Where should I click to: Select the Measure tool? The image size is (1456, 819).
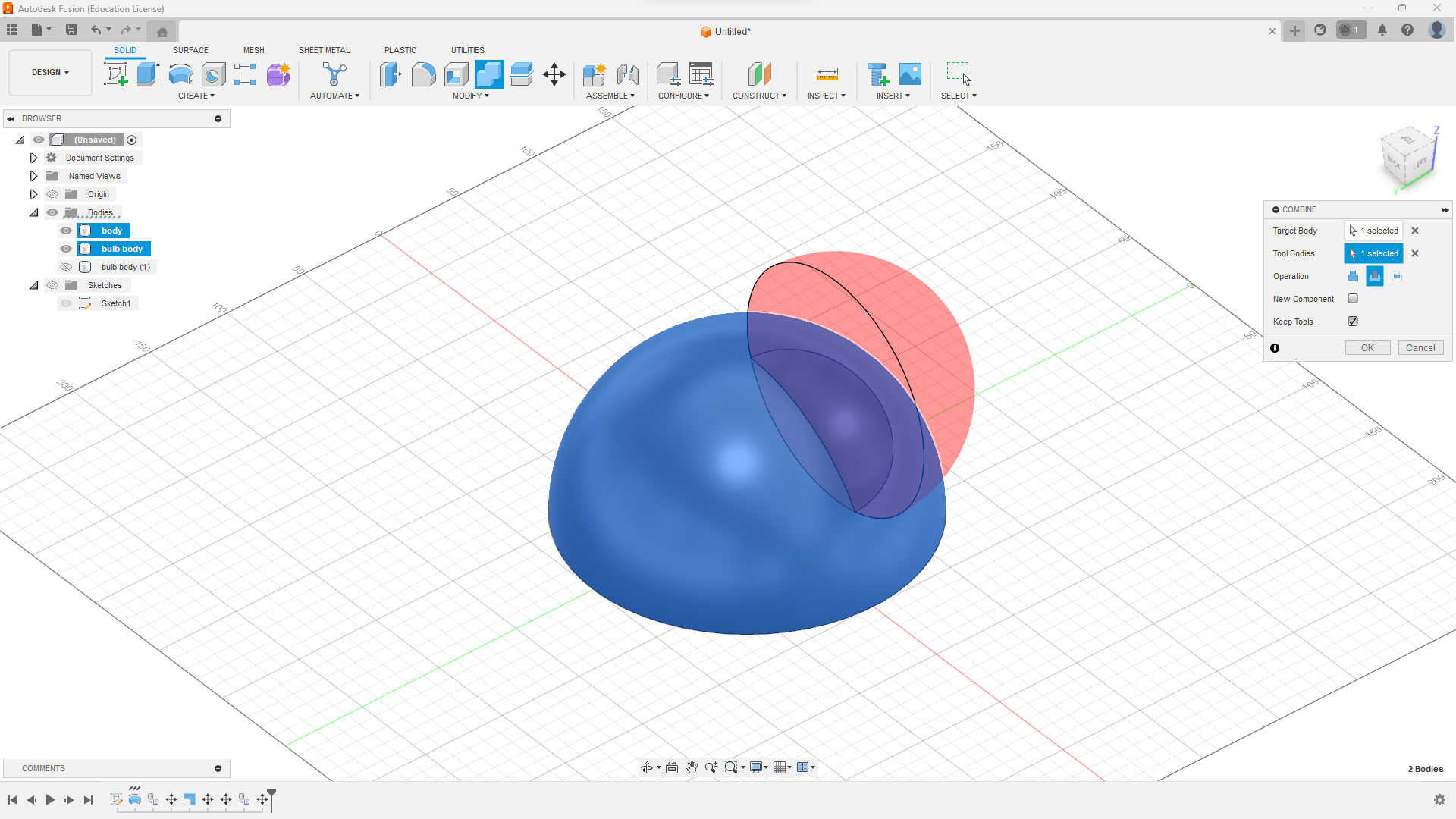tap(827, 74)
